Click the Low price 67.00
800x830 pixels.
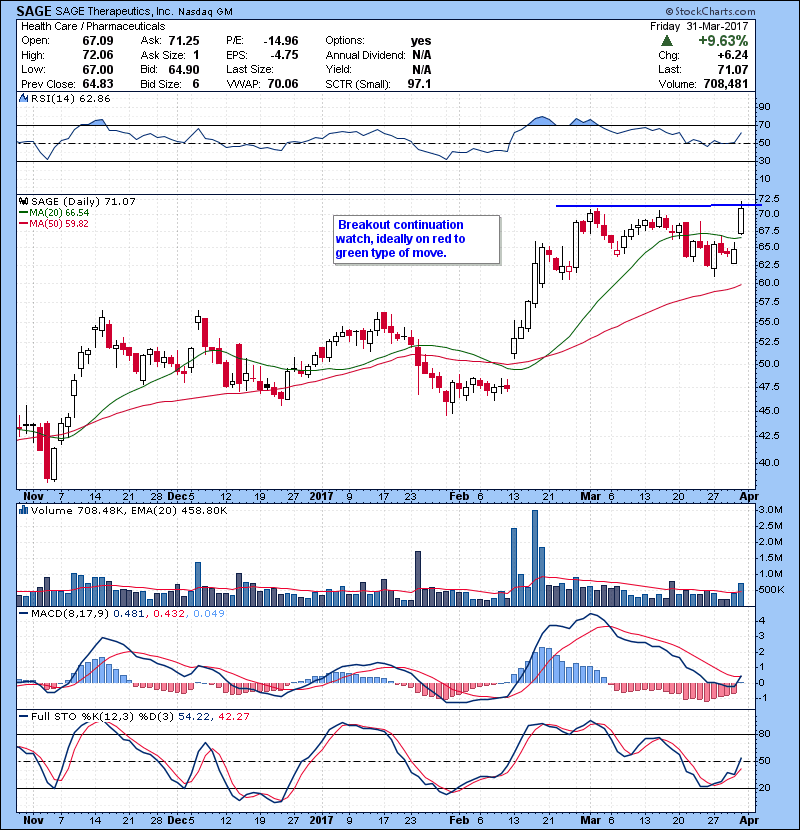[x=98, y=69]
